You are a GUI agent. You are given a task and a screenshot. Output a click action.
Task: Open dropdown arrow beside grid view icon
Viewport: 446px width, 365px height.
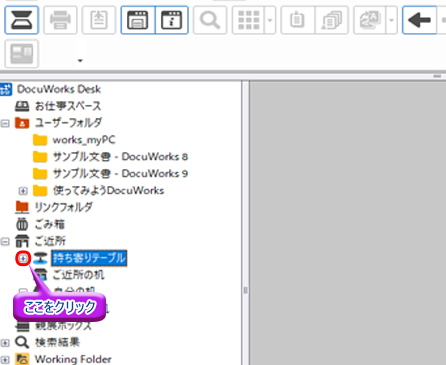[270, 20]
